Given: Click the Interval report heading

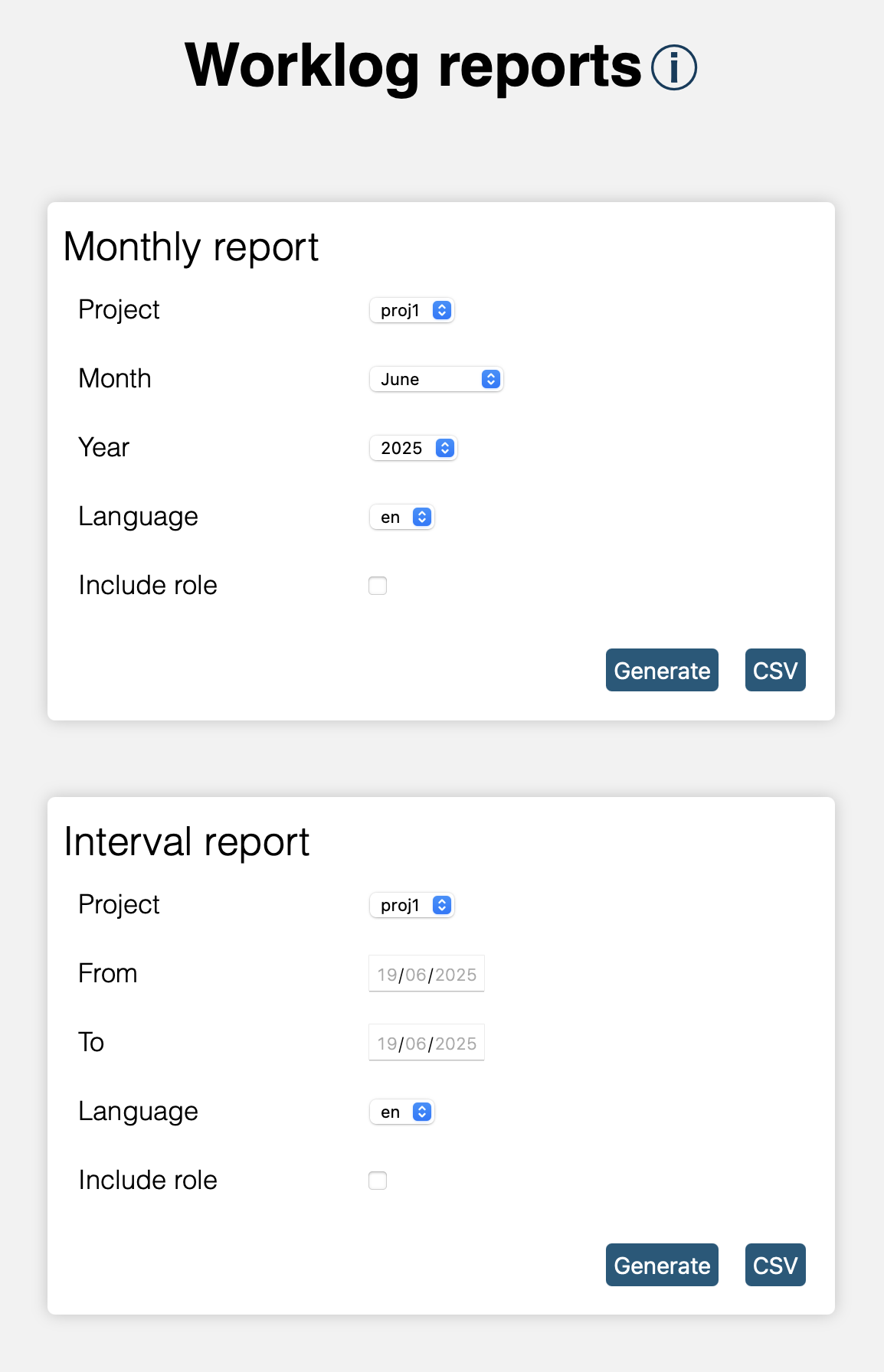Looking at the screenshot, I should tap(186, 842).
